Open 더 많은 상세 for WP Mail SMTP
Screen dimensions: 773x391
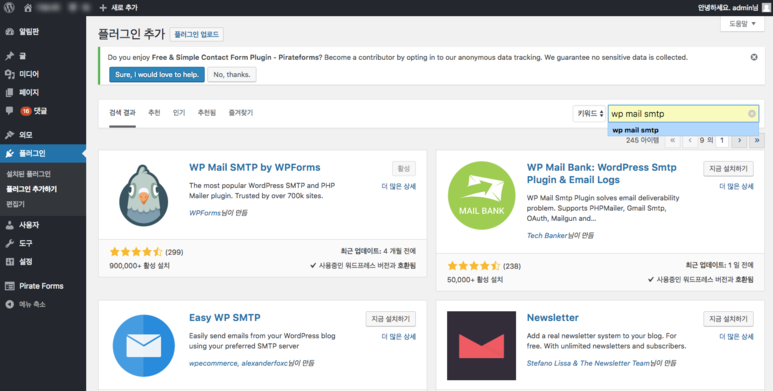pyautogui.click(x=399, y=186)
